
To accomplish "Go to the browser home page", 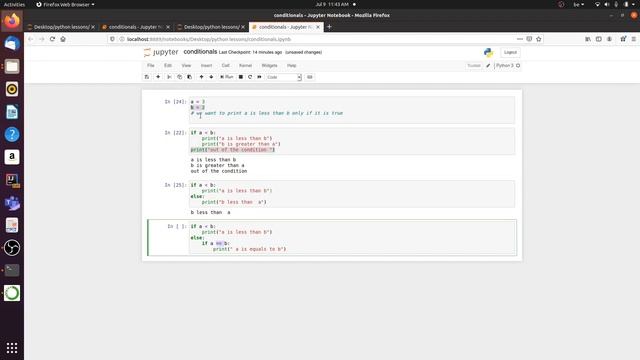I will (63, 39).
